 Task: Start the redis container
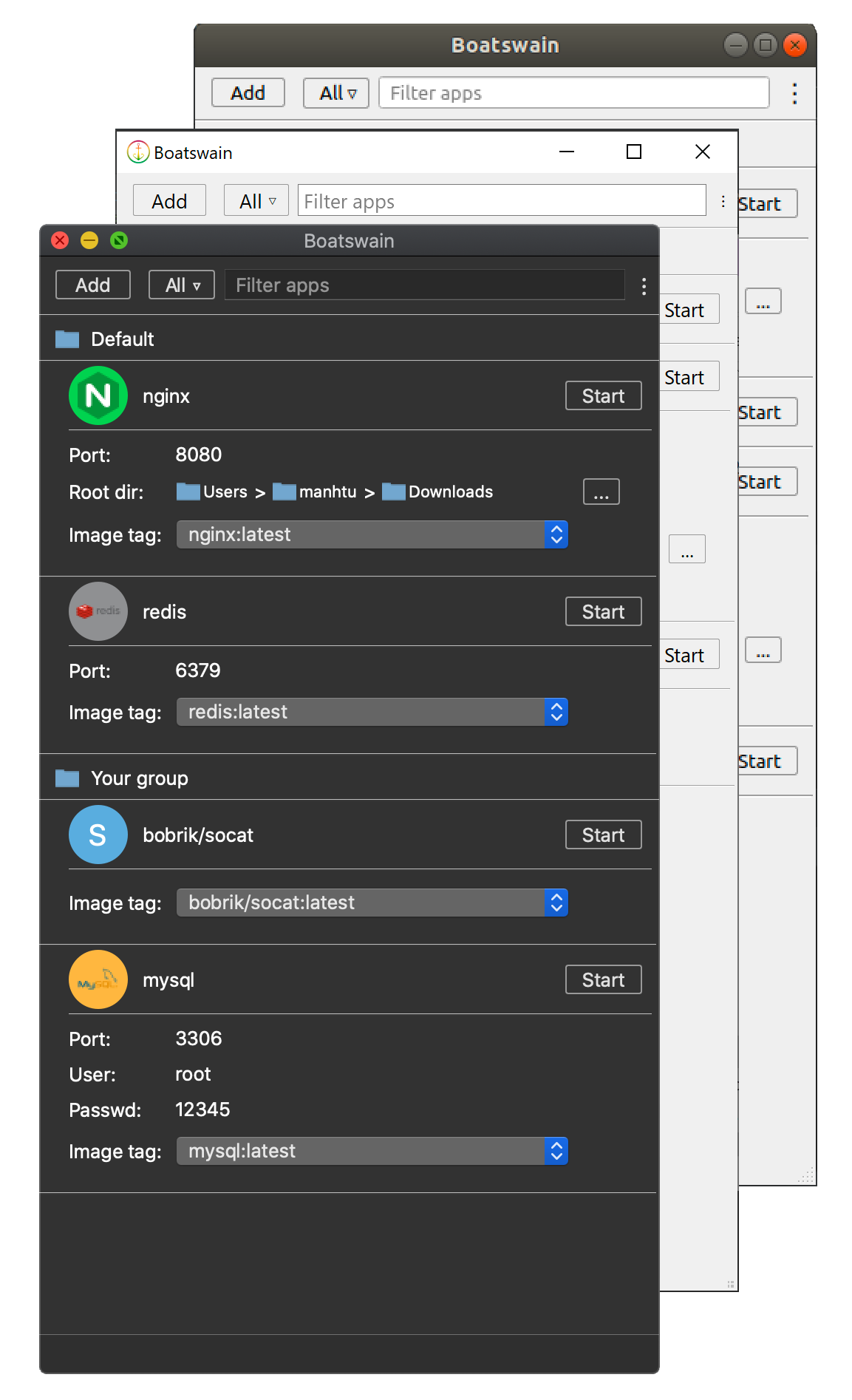click(x=604, y=611)
